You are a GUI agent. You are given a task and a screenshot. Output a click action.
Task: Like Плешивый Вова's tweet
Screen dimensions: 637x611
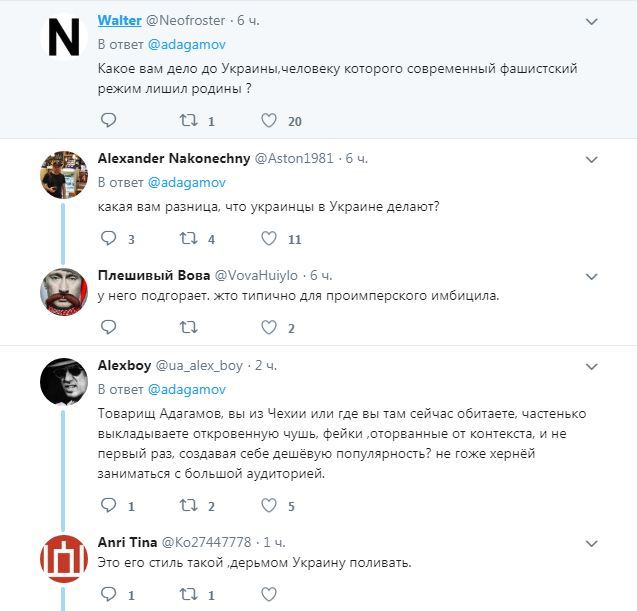click(x=268, y=327)
